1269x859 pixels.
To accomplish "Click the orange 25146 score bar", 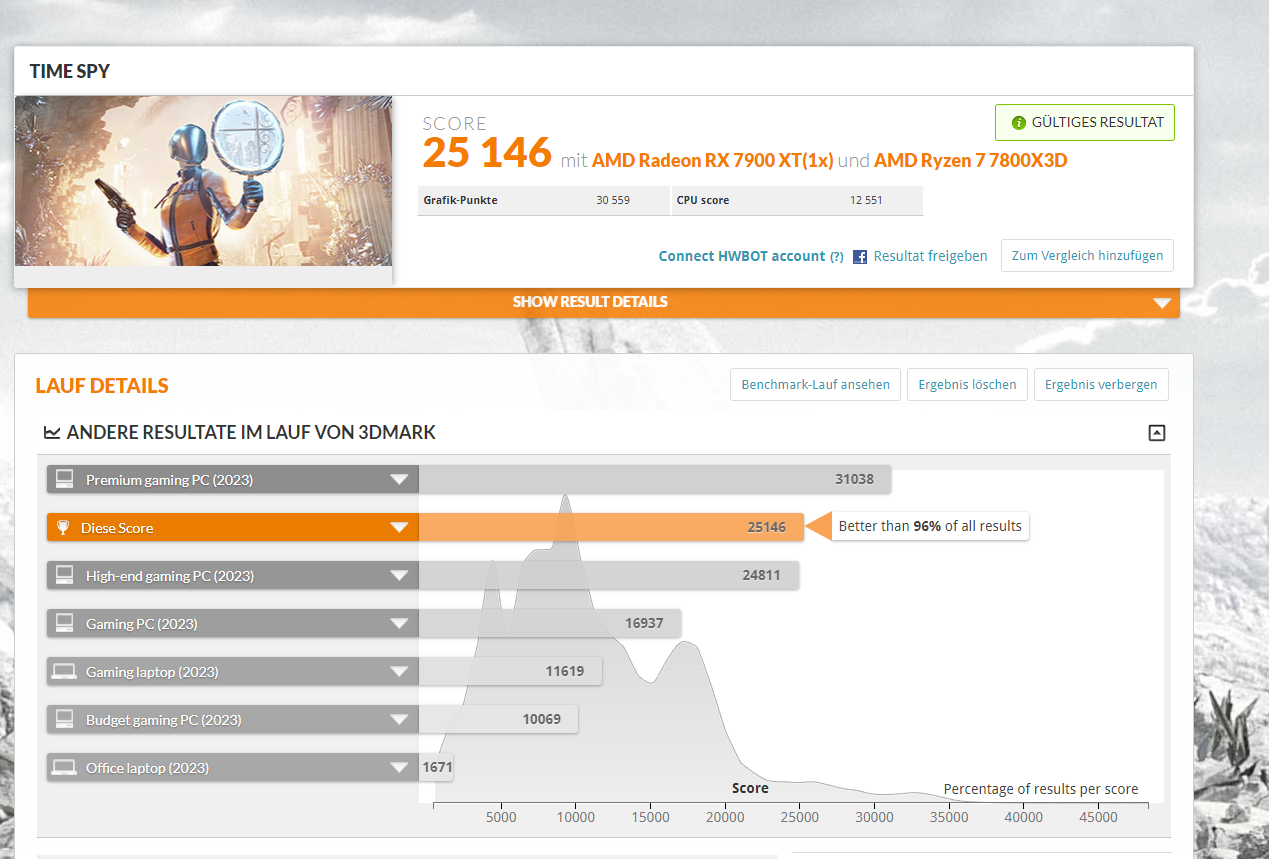I will coord(611,528).
